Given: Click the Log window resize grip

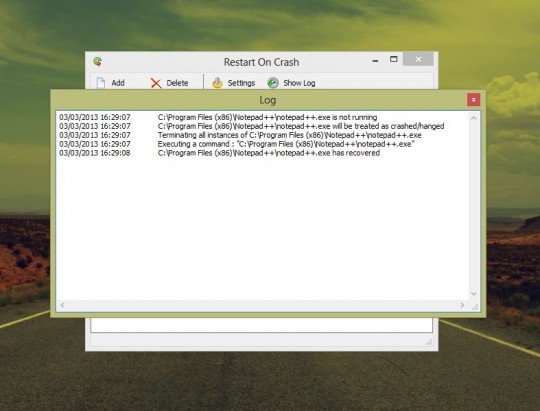Looking at the screenshot, I should click(475, 307).
